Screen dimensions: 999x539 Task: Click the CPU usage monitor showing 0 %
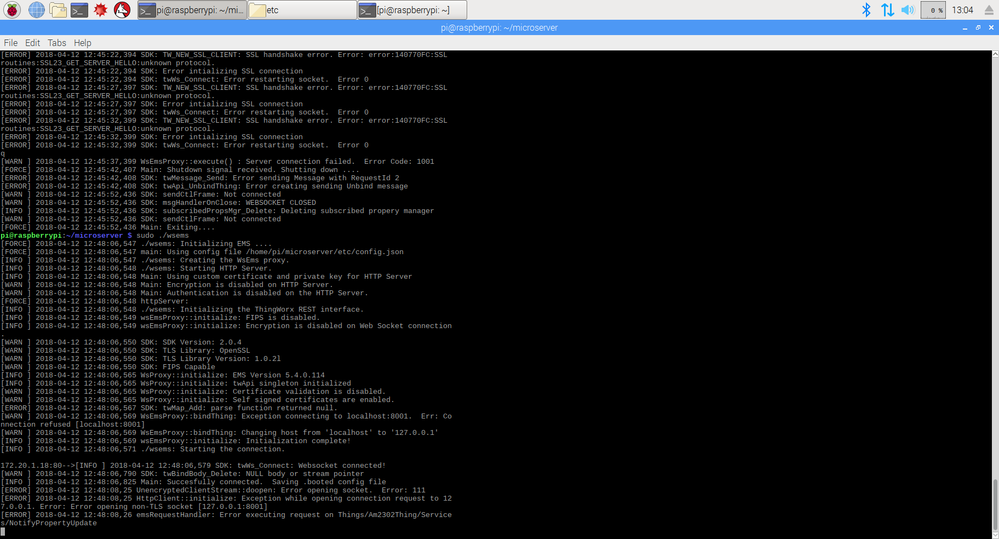click(933, 10)
